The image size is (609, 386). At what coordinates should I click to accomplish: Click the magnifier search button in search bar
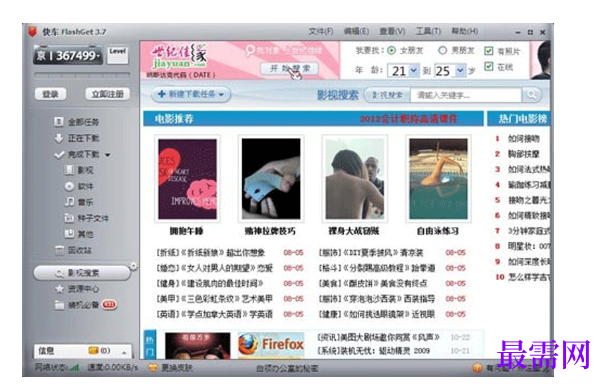tap(532, 94)
